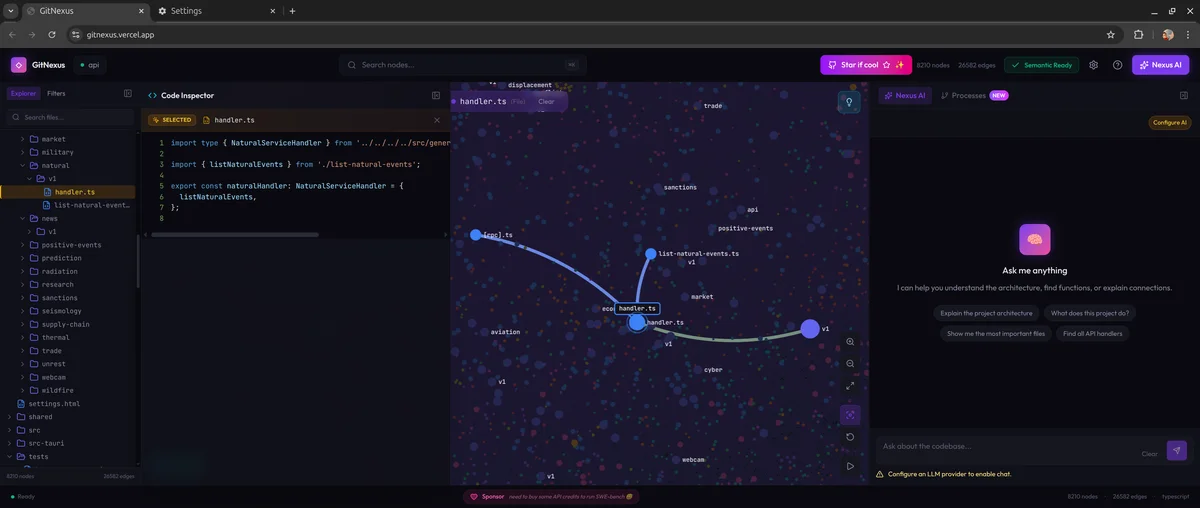Open the tab search dropdown arrow
This screenshot has width=1200, height=508.
coord(10,11)
